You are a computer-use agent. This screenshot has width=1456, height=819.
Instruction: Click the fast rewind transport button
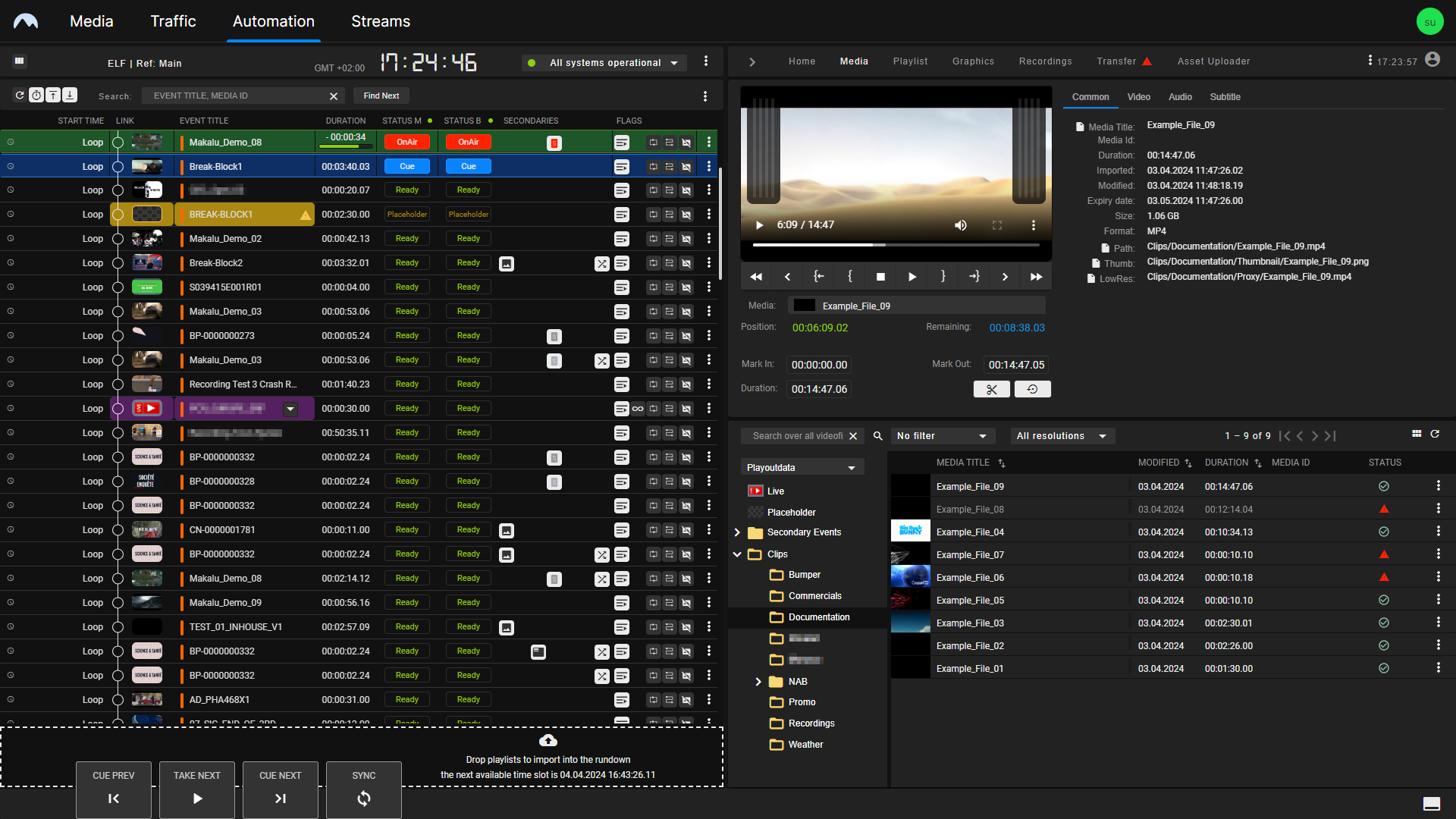(x=756, y=277)
